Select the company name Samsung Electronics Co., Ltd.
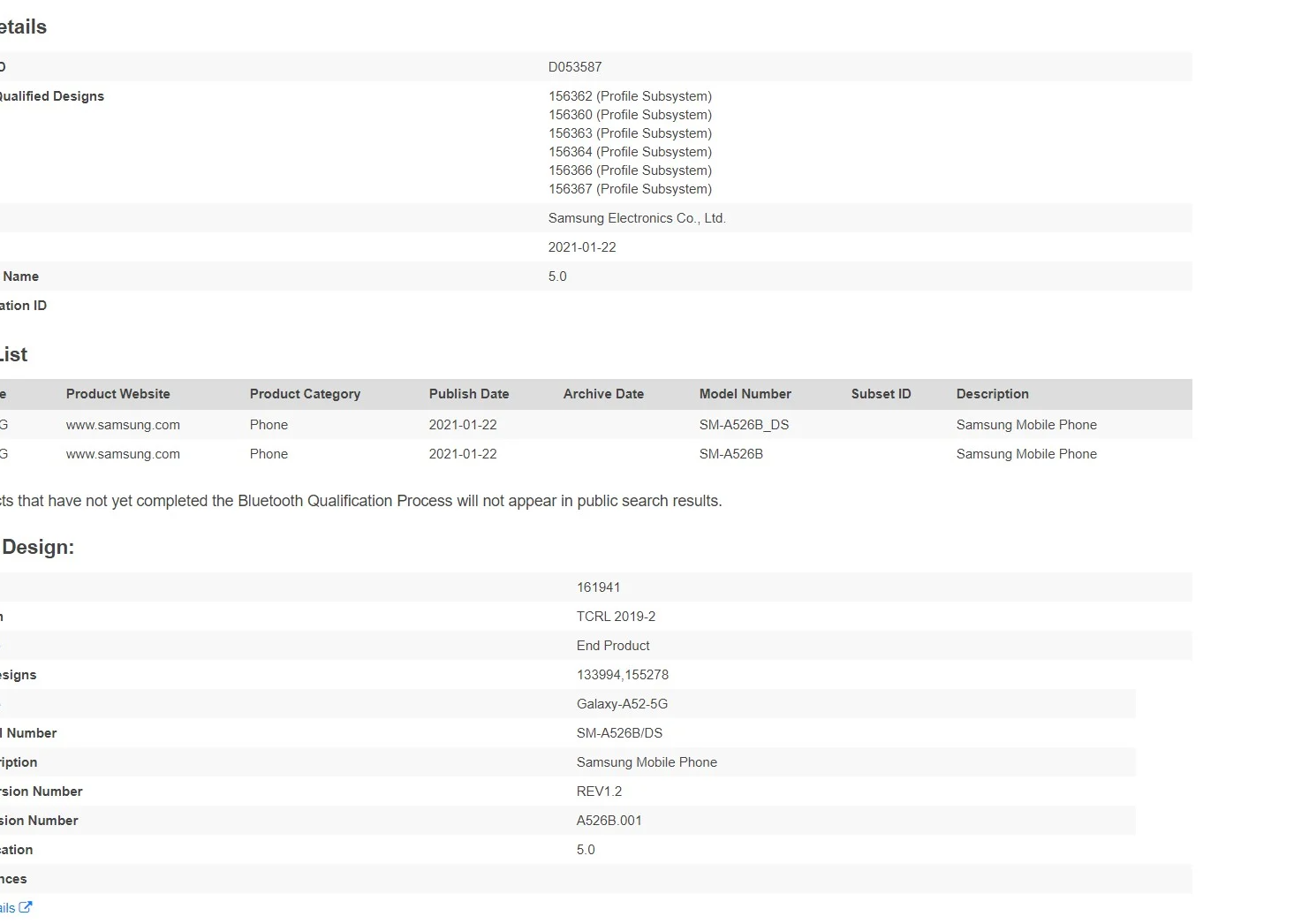Image resolution: width=1309 pixels, height=924 pixels. (637, 218)
